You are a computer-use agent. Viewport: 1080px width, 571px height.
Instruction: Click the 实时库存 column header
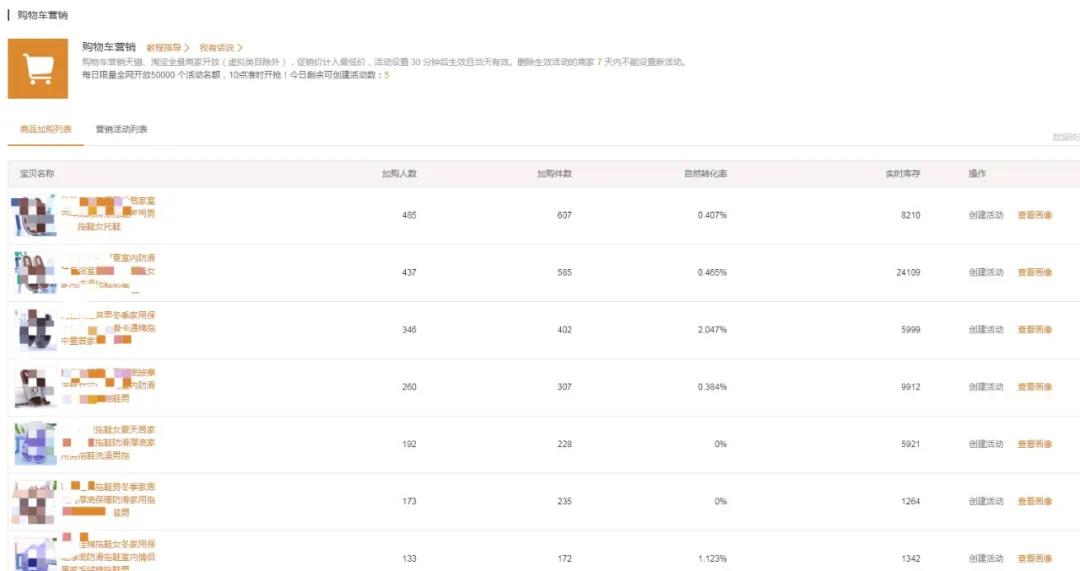coord(903,174)
